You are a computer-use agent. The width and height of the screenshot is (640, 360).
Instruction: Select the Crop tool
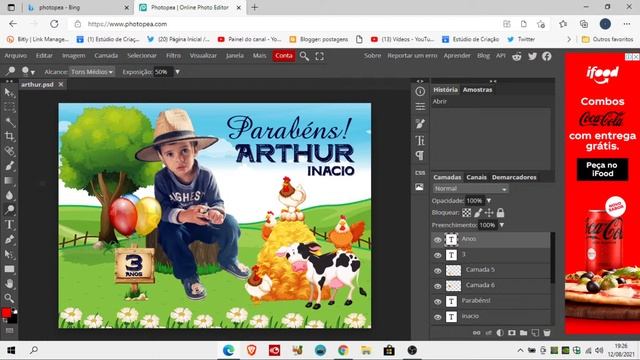(x=9, y=136)
